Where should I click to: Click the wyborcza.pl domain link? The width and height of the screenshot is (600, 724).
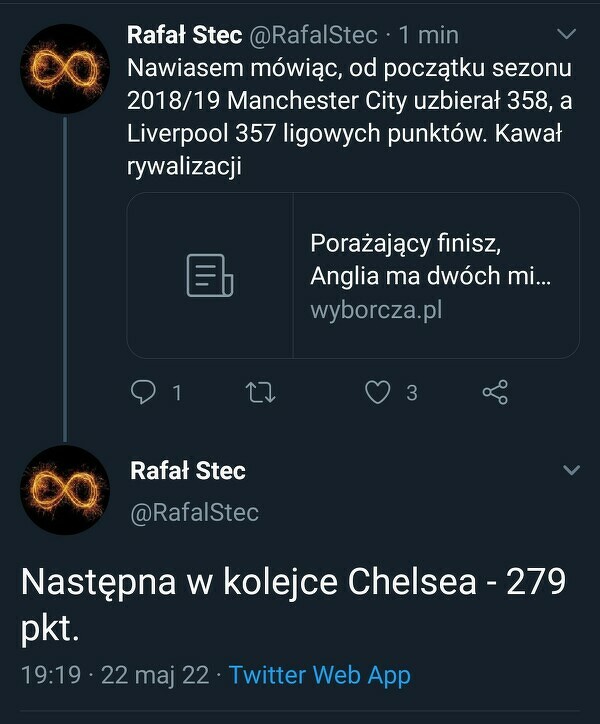(x=376, y=310)
